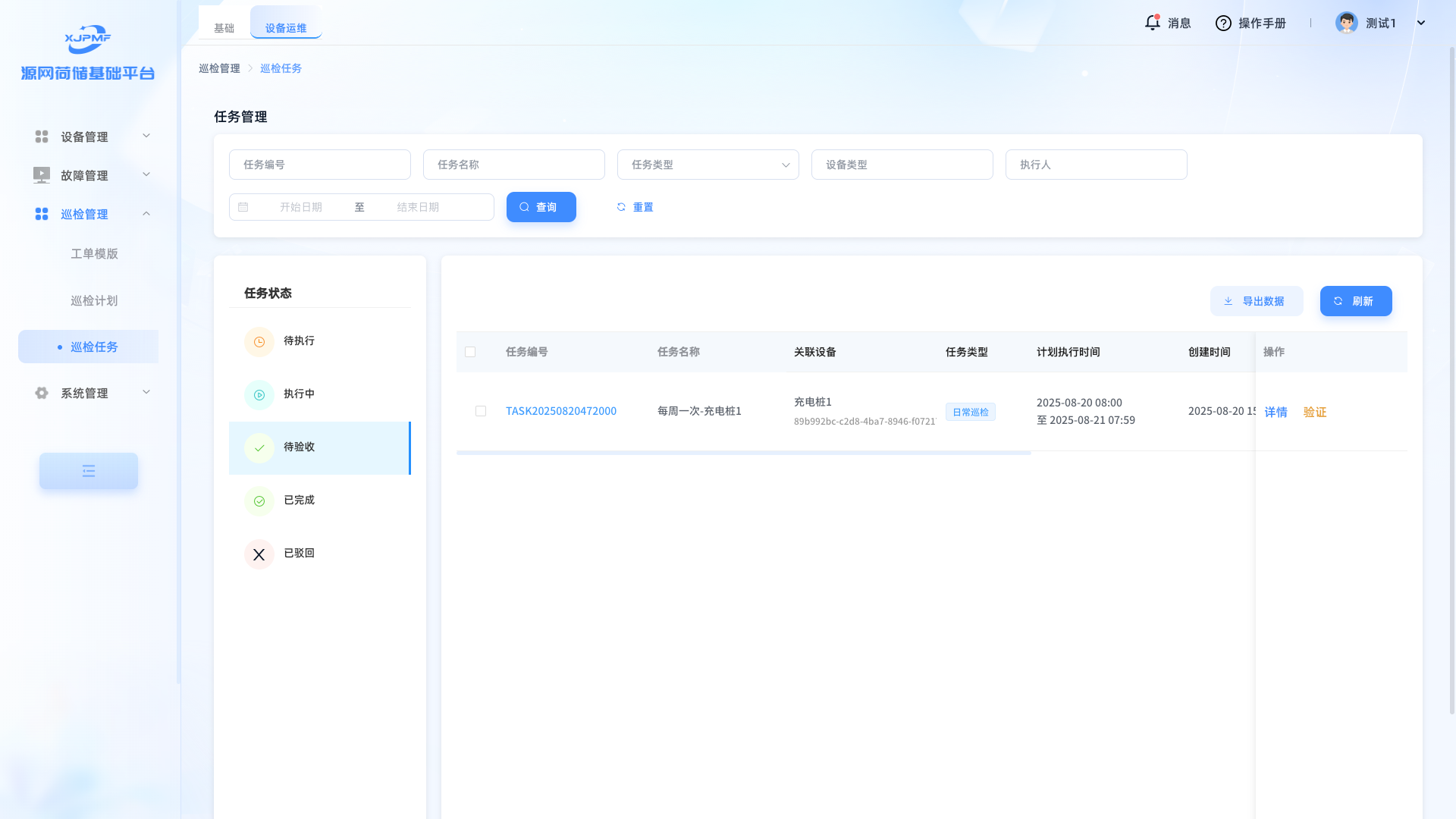1456x819 pixels.
Task: Switch to the 基础 tab
Action: click(224, 28)
